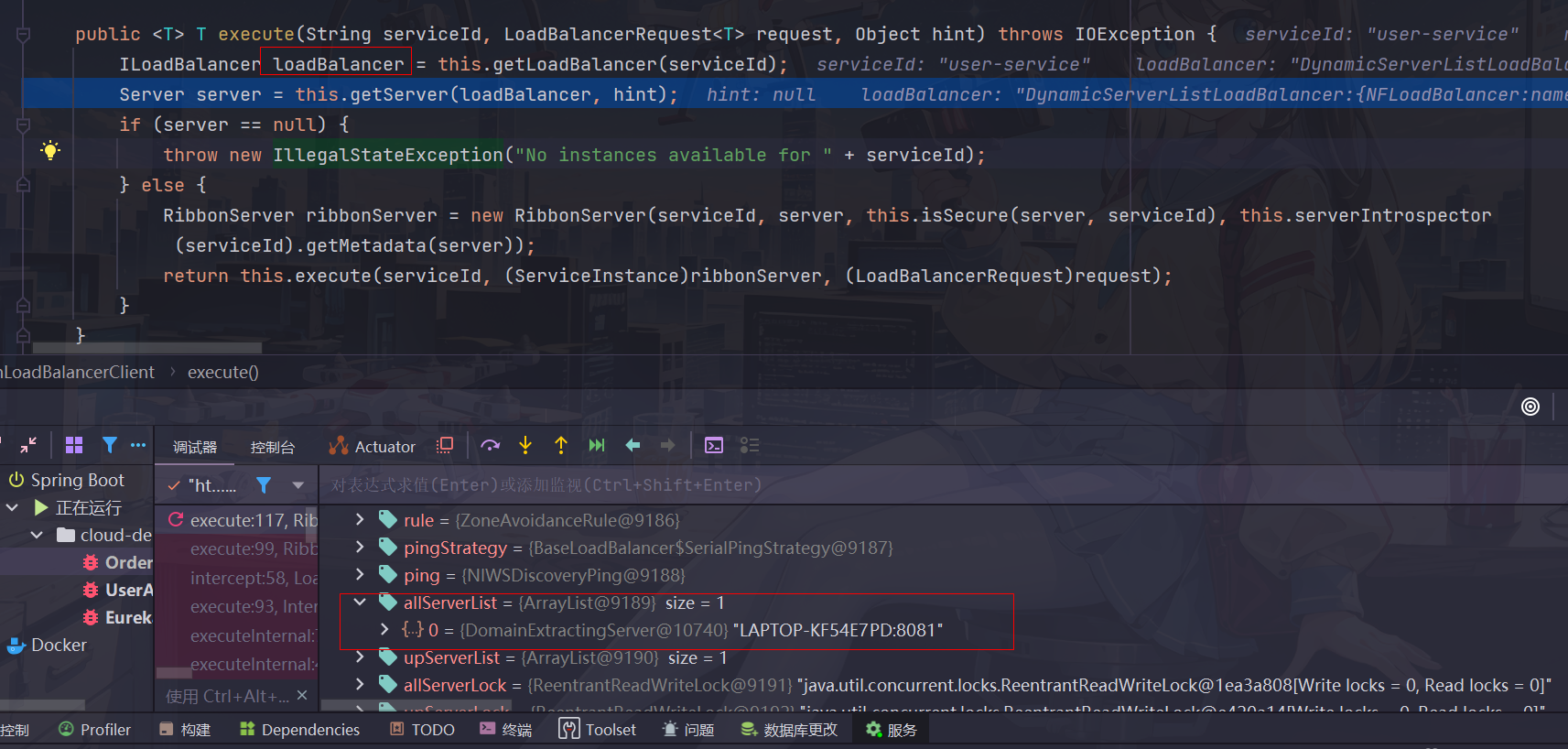
Task: Click the list icon at debugger toolbar end
Action: 750,445
